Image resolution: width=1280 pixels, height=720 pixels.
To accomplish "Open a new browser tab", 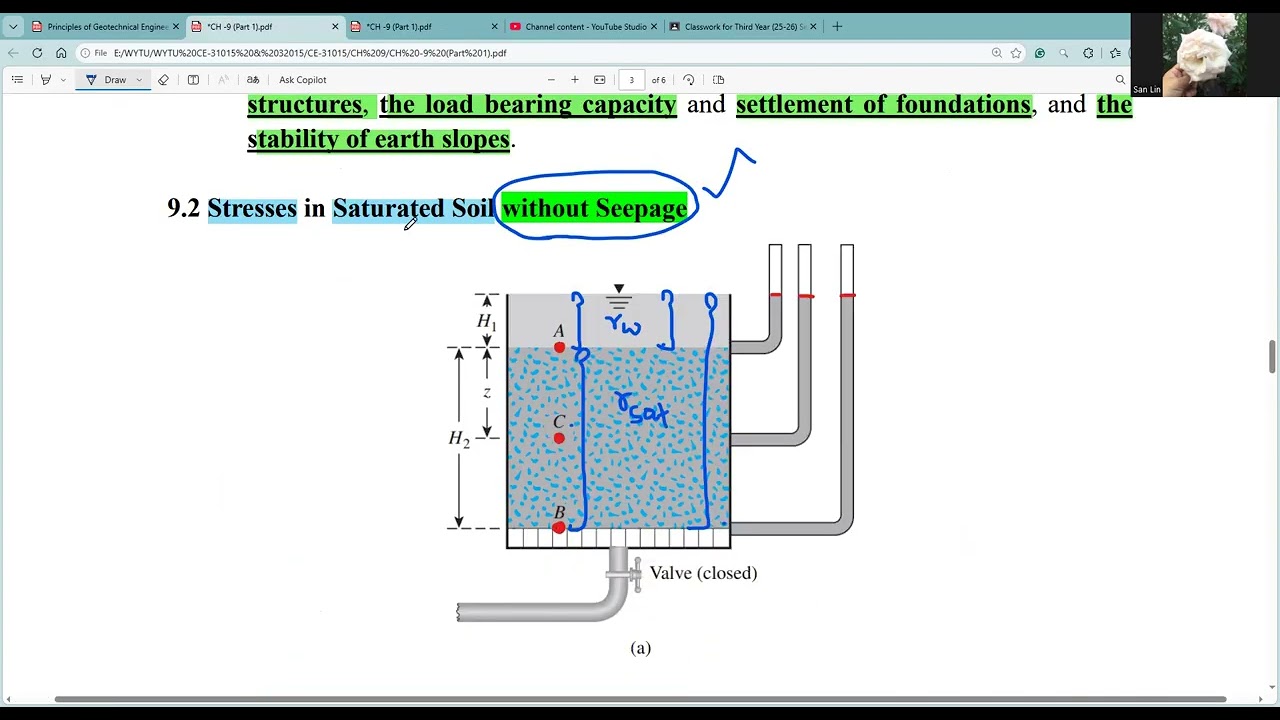I will click(837, 27).
